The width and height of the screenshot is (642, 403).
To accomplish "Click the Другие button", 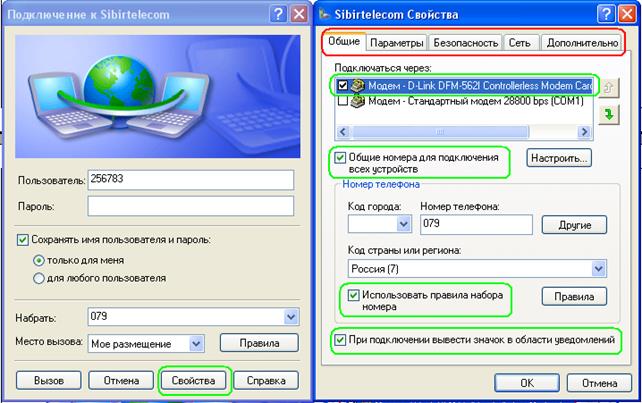I will (x=574, y=225).
